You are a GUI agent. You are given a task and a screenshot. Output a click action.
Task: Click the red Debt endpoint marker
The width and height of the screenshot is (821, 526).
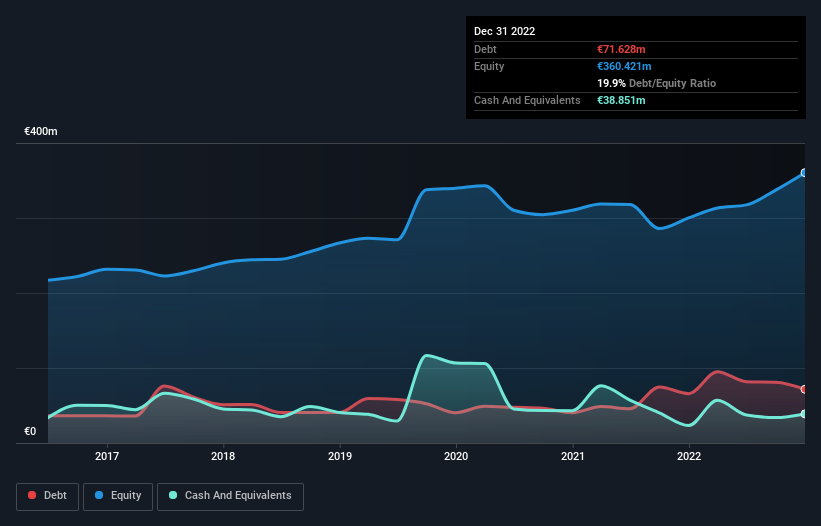804,389
